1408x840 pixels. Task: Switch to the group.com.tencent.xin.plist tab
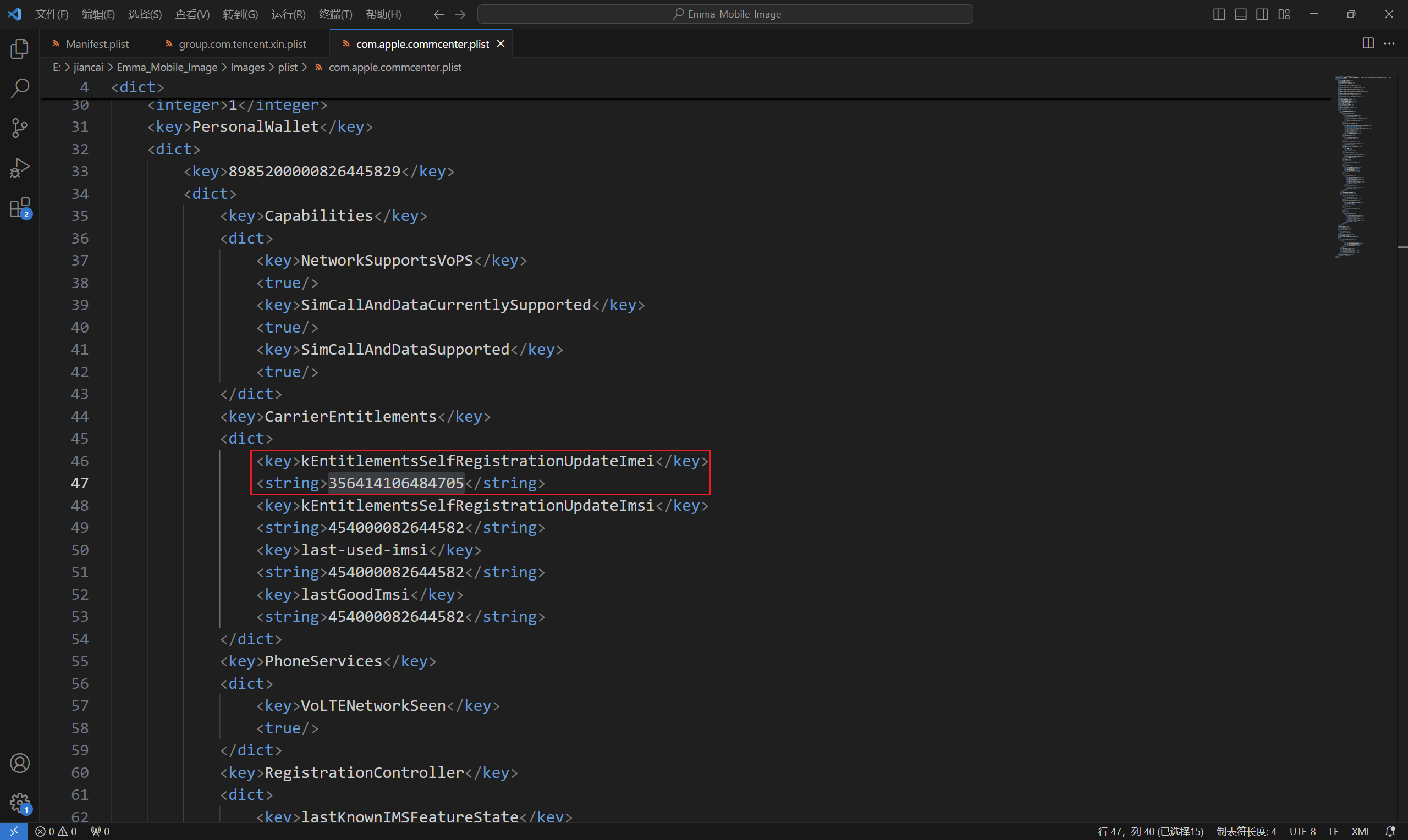point(243,43)
